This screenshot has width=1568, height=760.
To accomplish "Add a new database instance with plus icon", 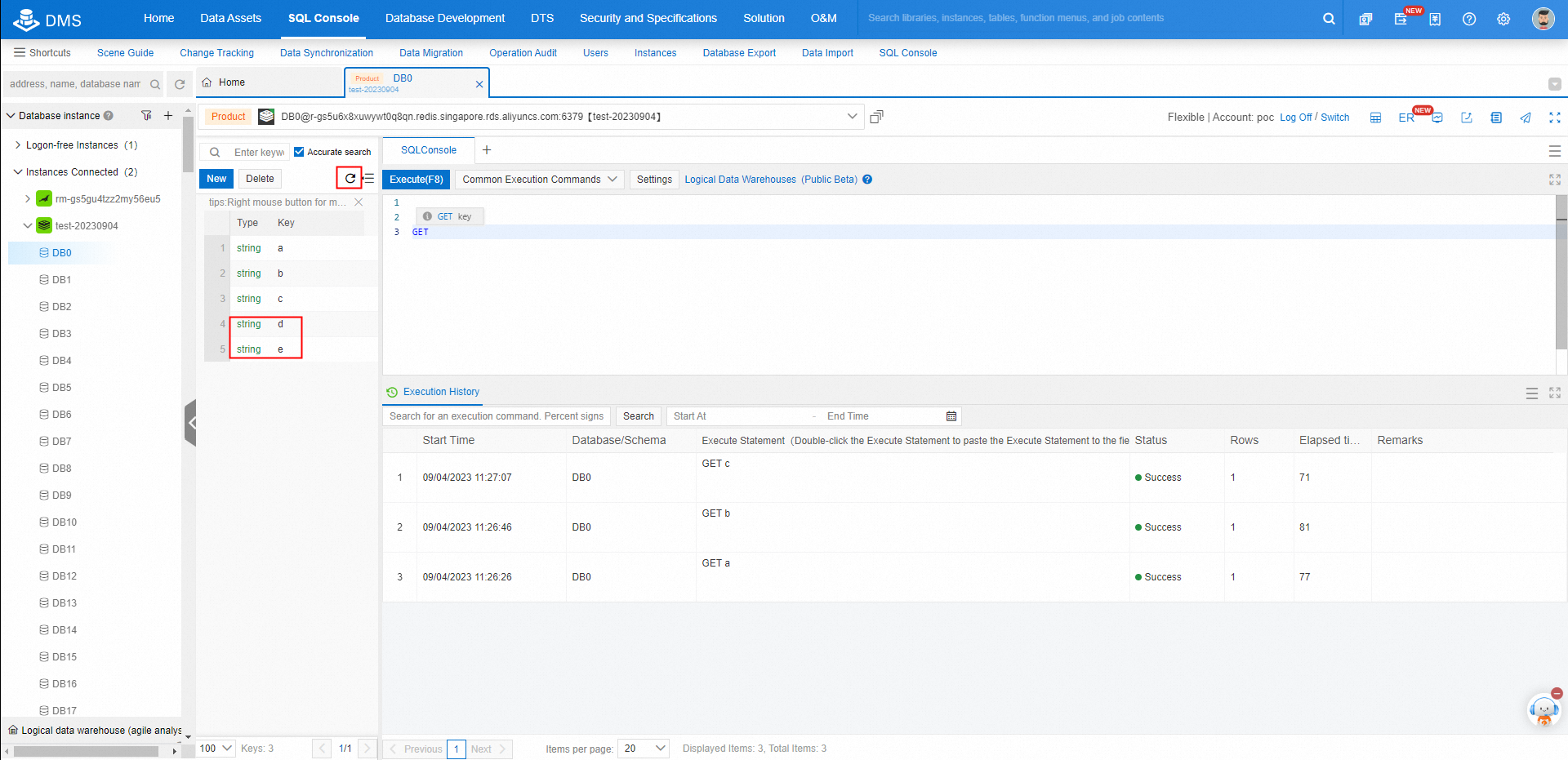I will pos(168,116).
